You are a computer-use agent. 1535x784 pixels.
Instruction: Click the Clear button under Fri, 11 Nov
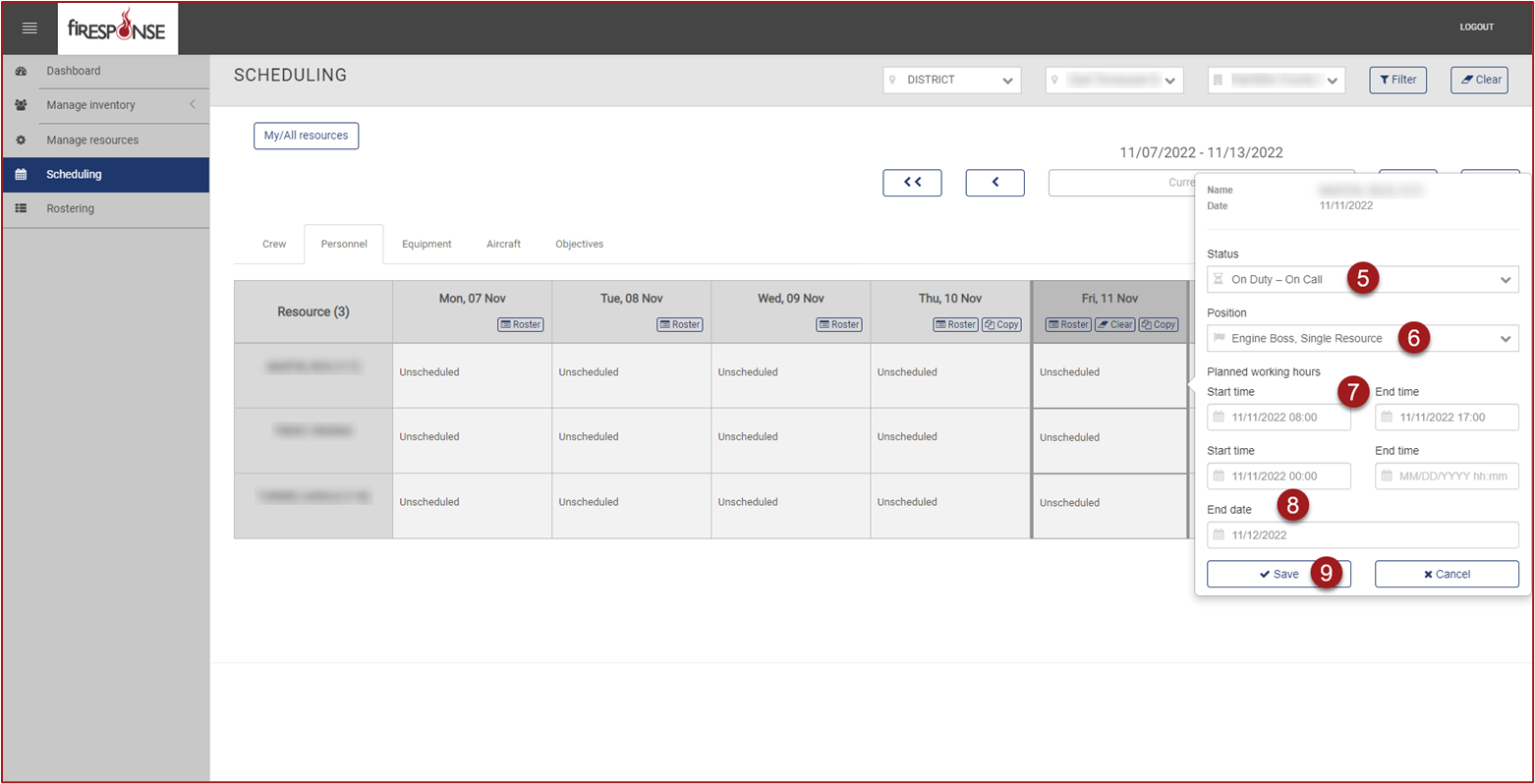click(1115, 324)
